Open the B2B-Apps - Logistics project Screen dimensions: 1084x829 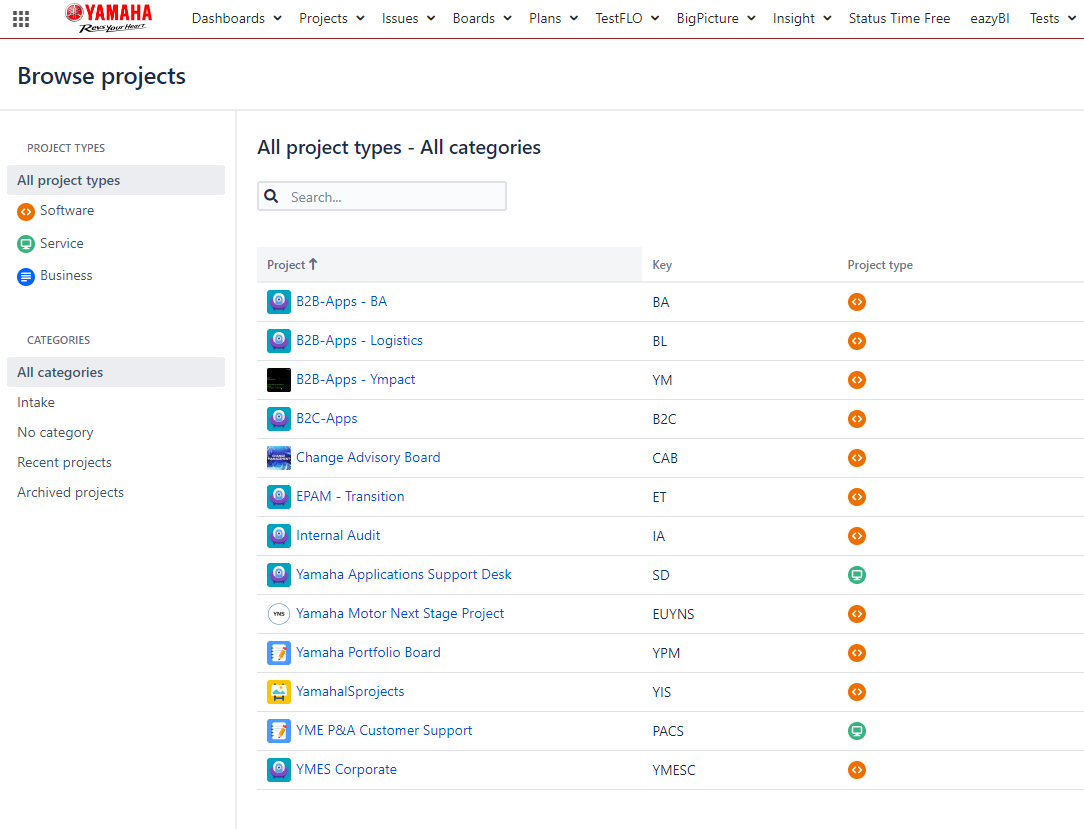(359, 341)
